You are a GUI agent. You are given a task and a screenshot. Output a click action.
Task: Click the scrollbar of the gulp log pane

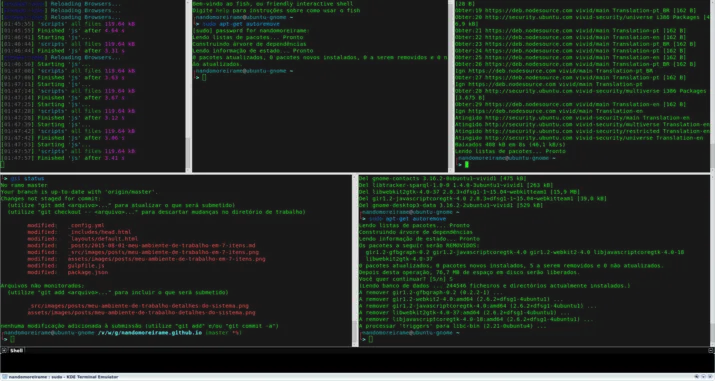tap(188, 86)
